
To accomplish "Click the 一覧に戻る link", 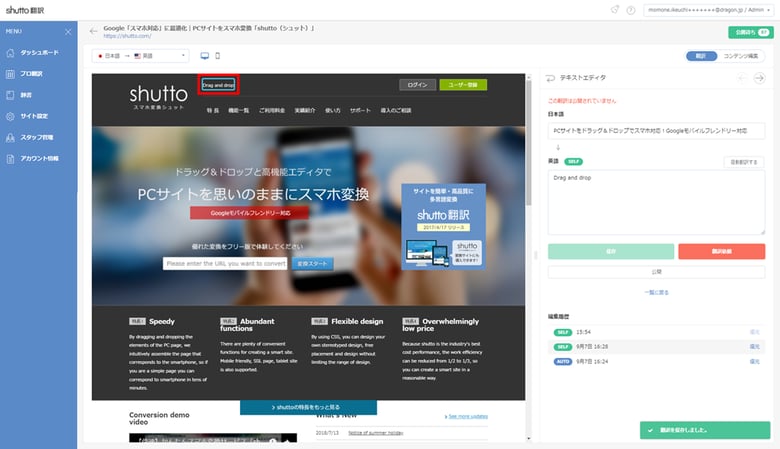I will pyautogui.click(x=656, y=292).
